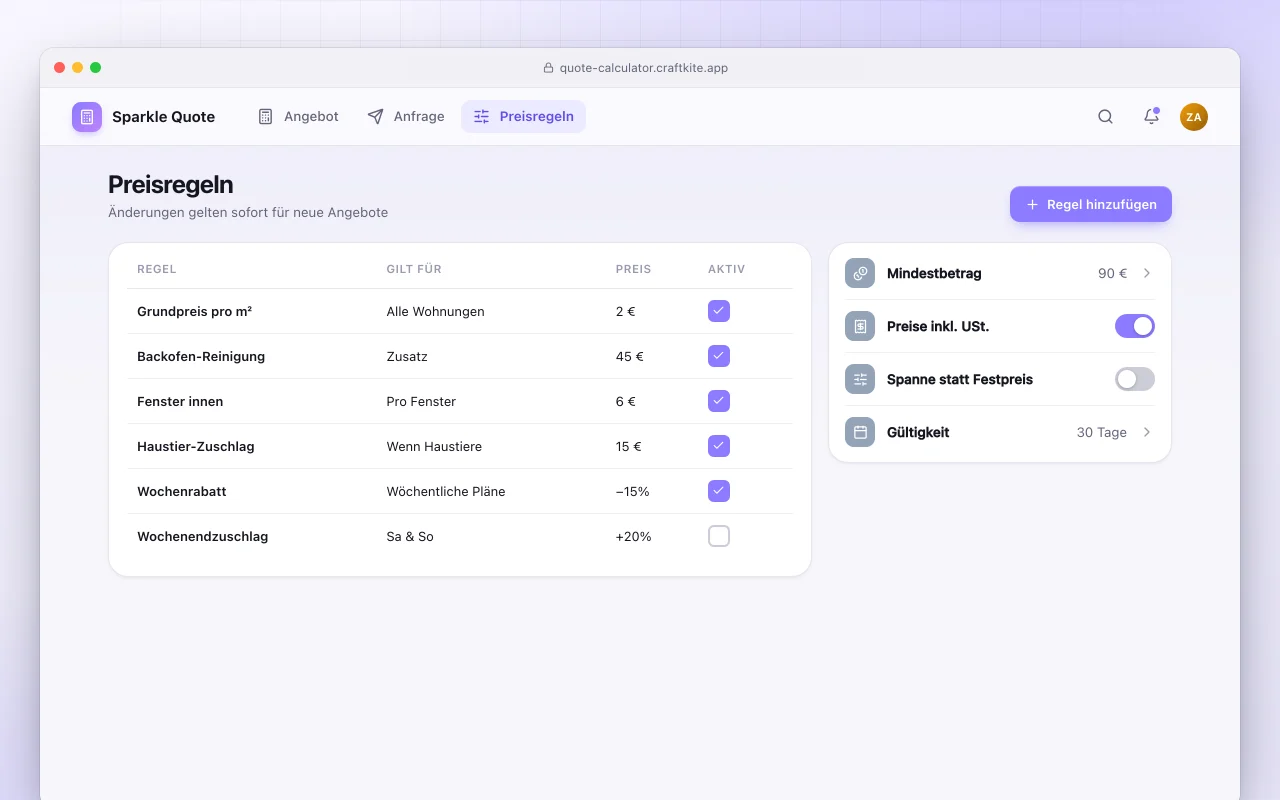Uncheck the Fenster innen active checkbox
Viewport: 1280px width, 800px height.
(719, 401)
